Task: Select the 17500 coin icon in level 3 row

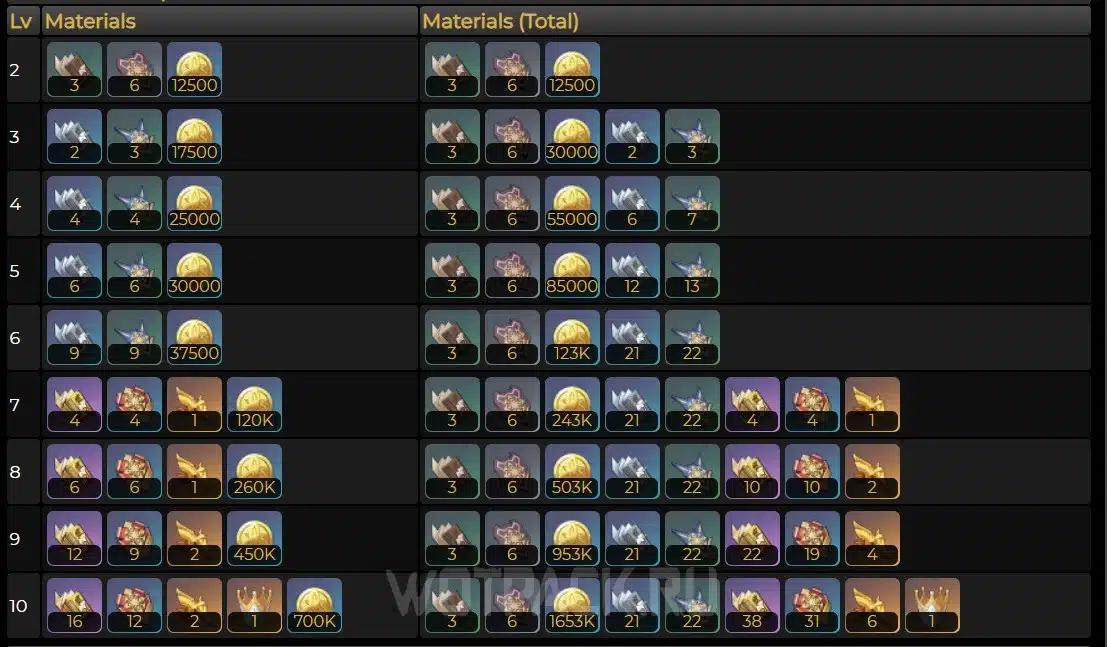Action: [x=194, y=136]
